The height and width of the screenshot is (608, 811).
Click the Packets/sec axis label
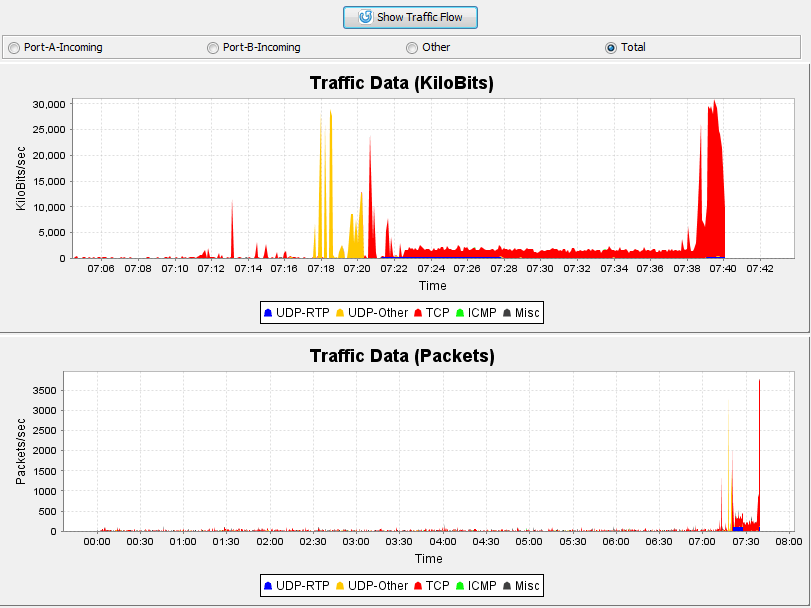21,451
